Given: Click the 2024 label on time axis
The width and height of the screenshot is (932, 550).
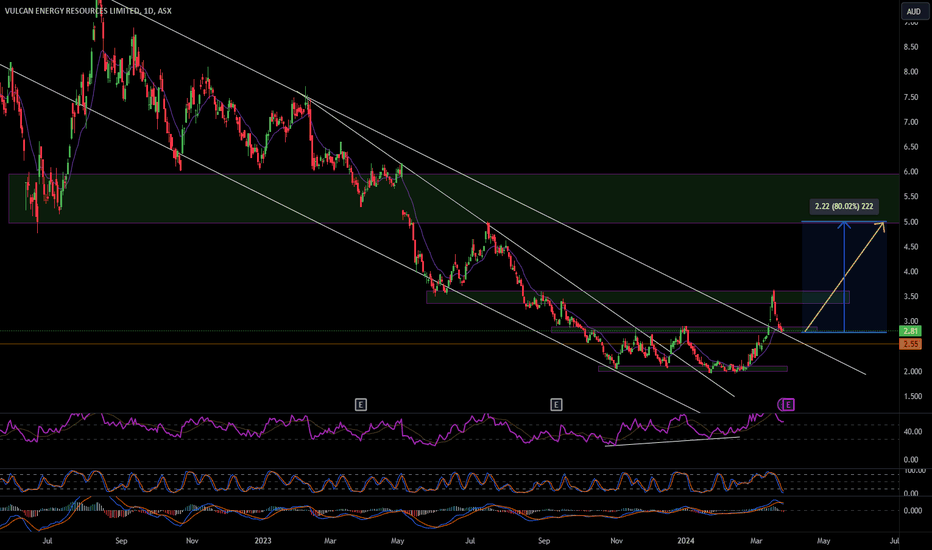Looking at the screenshot, I should pyautogui.click(x=685, y=540).
